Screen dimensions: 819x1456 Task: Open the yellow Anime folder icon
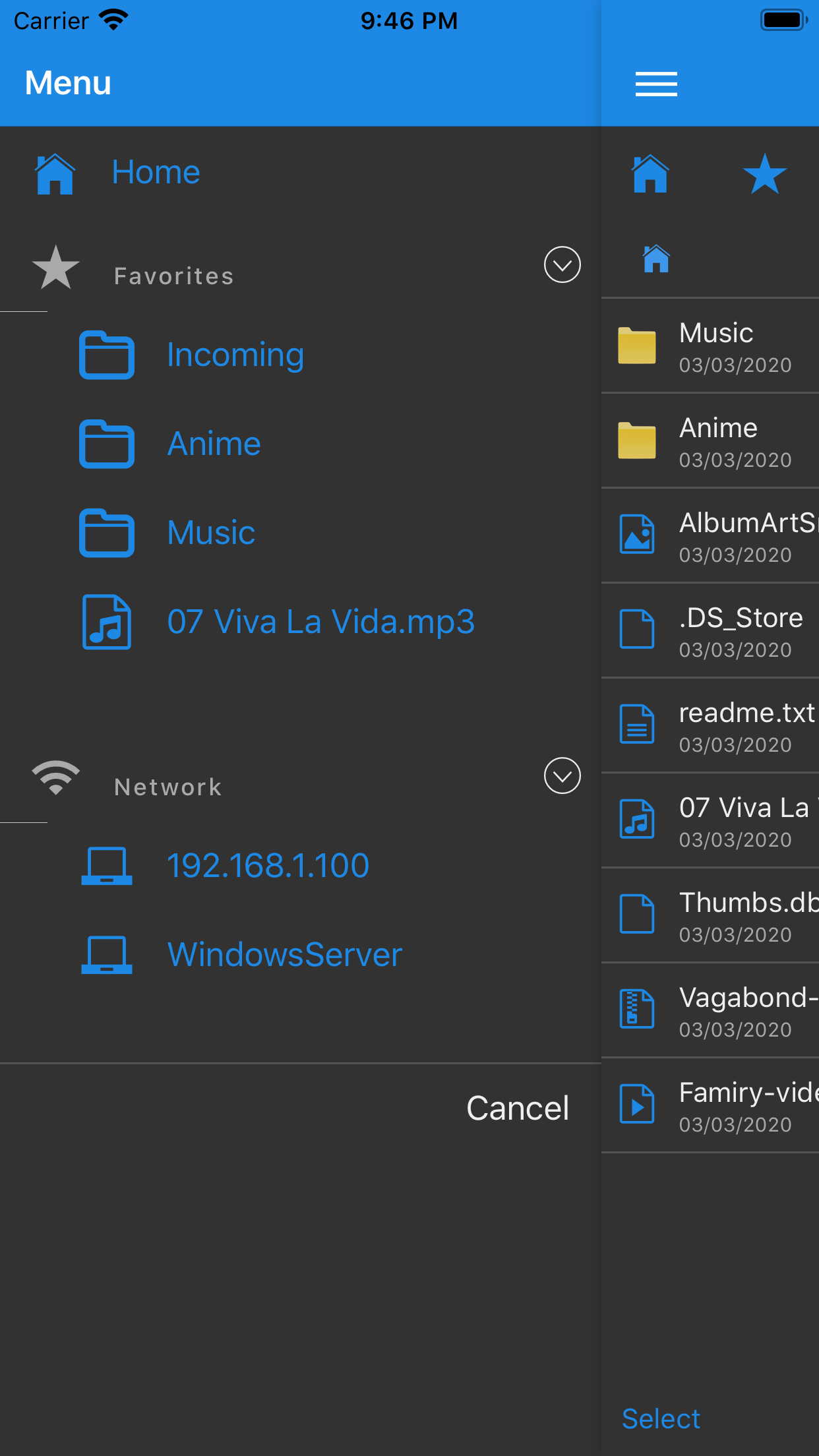[636, 440]
